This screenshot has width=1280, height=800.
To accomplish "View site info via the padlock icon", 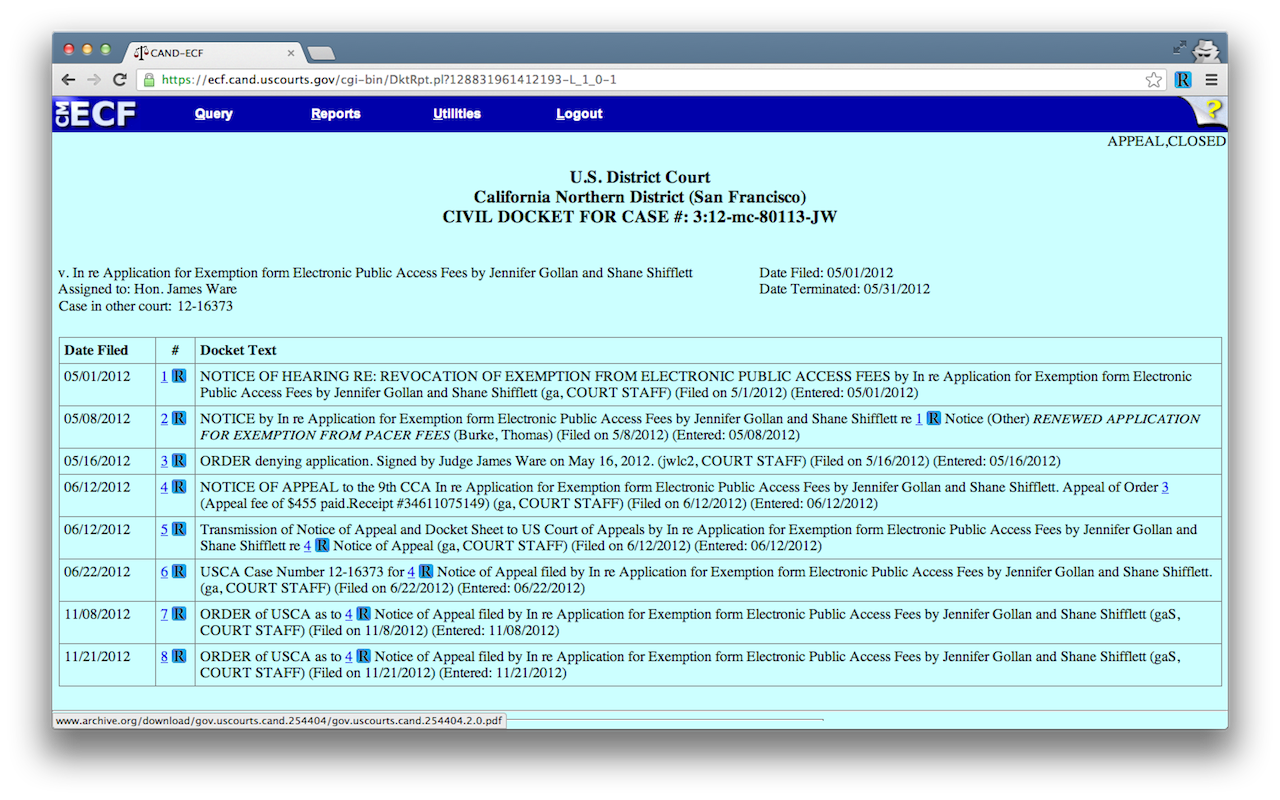I will coord(149,80).
